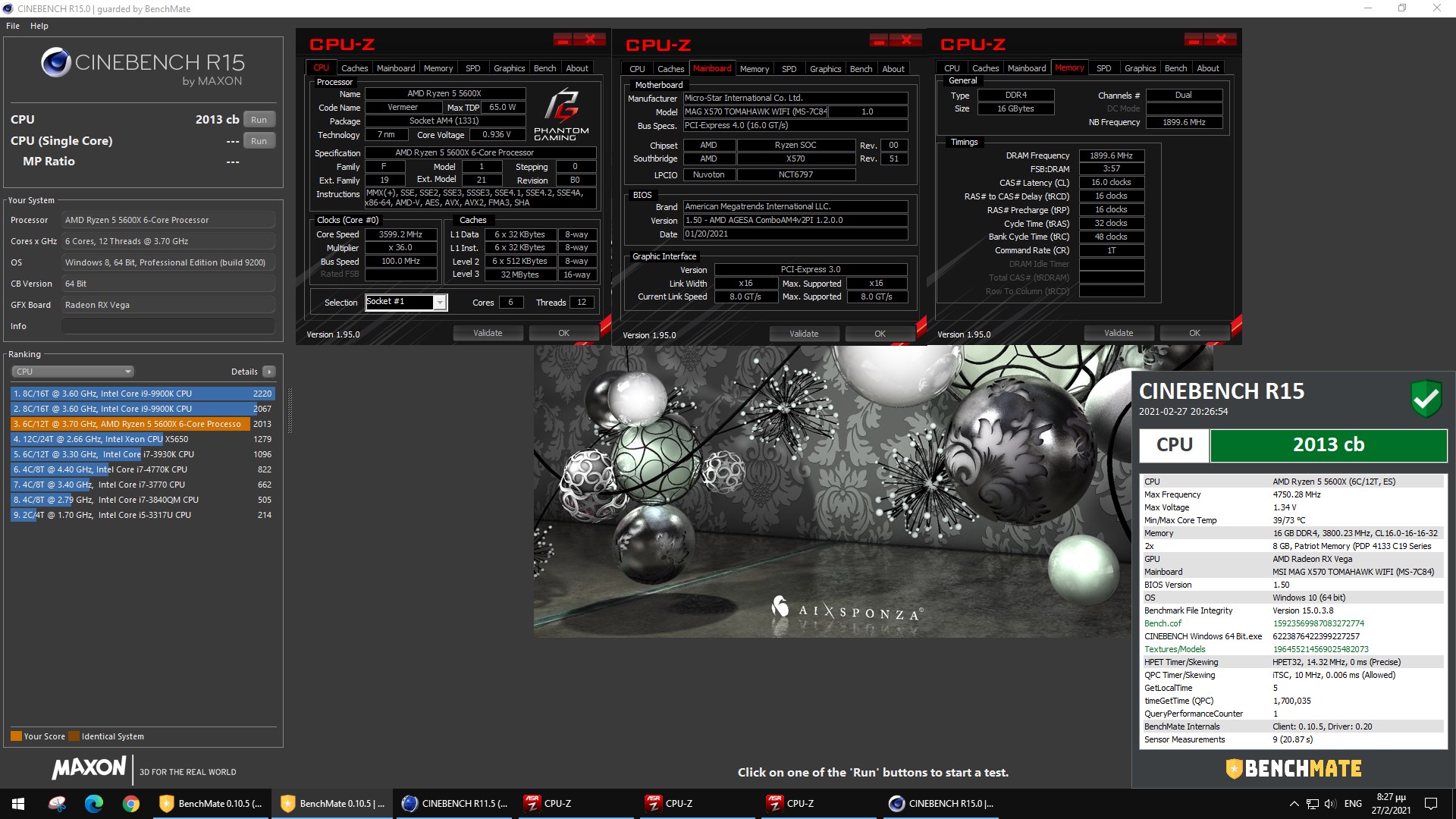Image resolution: width=1456 pixels, height=819 pixels.
Task: Select the CINEBENCH R15.0 taskbar item
Action: [941, 804]
